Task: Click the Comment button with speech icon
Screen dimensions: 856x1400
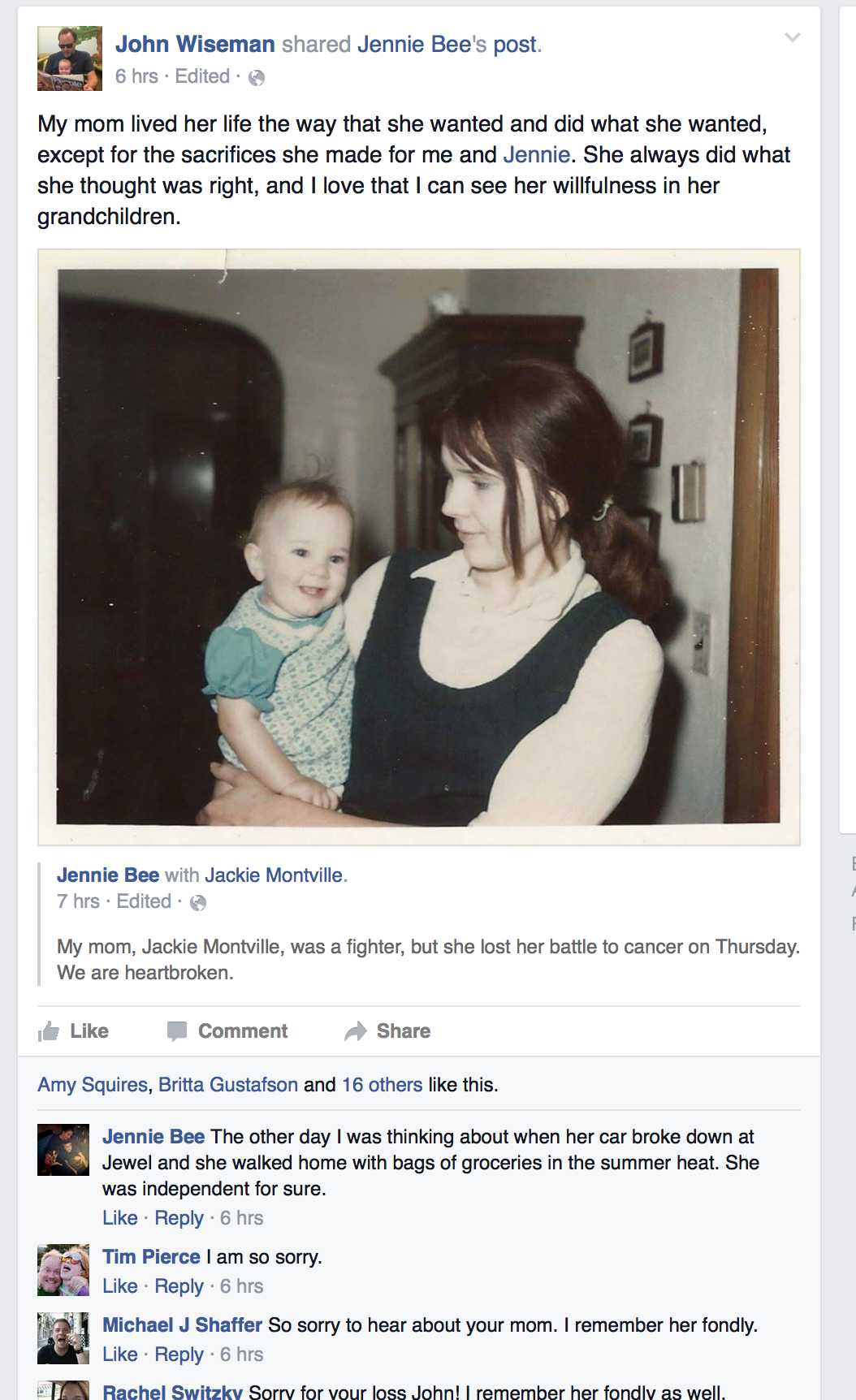Action: point(227,1031)
